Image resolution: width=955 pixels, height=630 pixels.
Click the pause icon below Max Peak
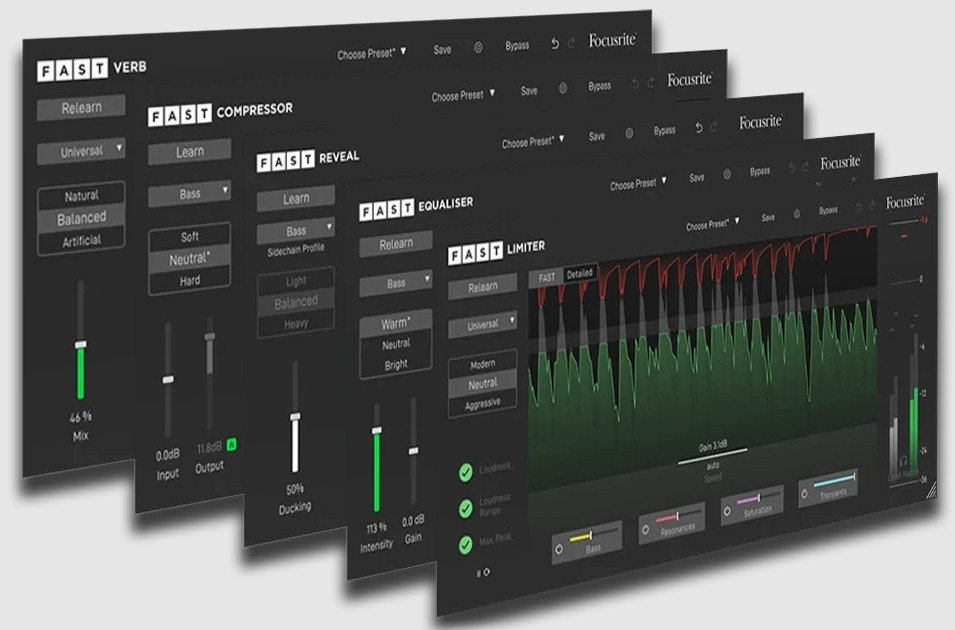coord(479,573)
